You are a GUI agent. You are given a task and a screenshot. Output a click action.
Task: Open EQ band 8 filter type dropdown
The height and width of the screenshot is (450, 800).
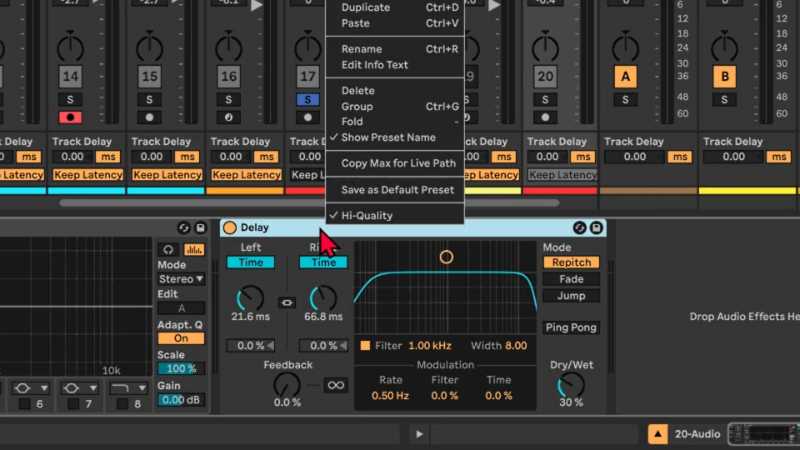tap(129, 388)
